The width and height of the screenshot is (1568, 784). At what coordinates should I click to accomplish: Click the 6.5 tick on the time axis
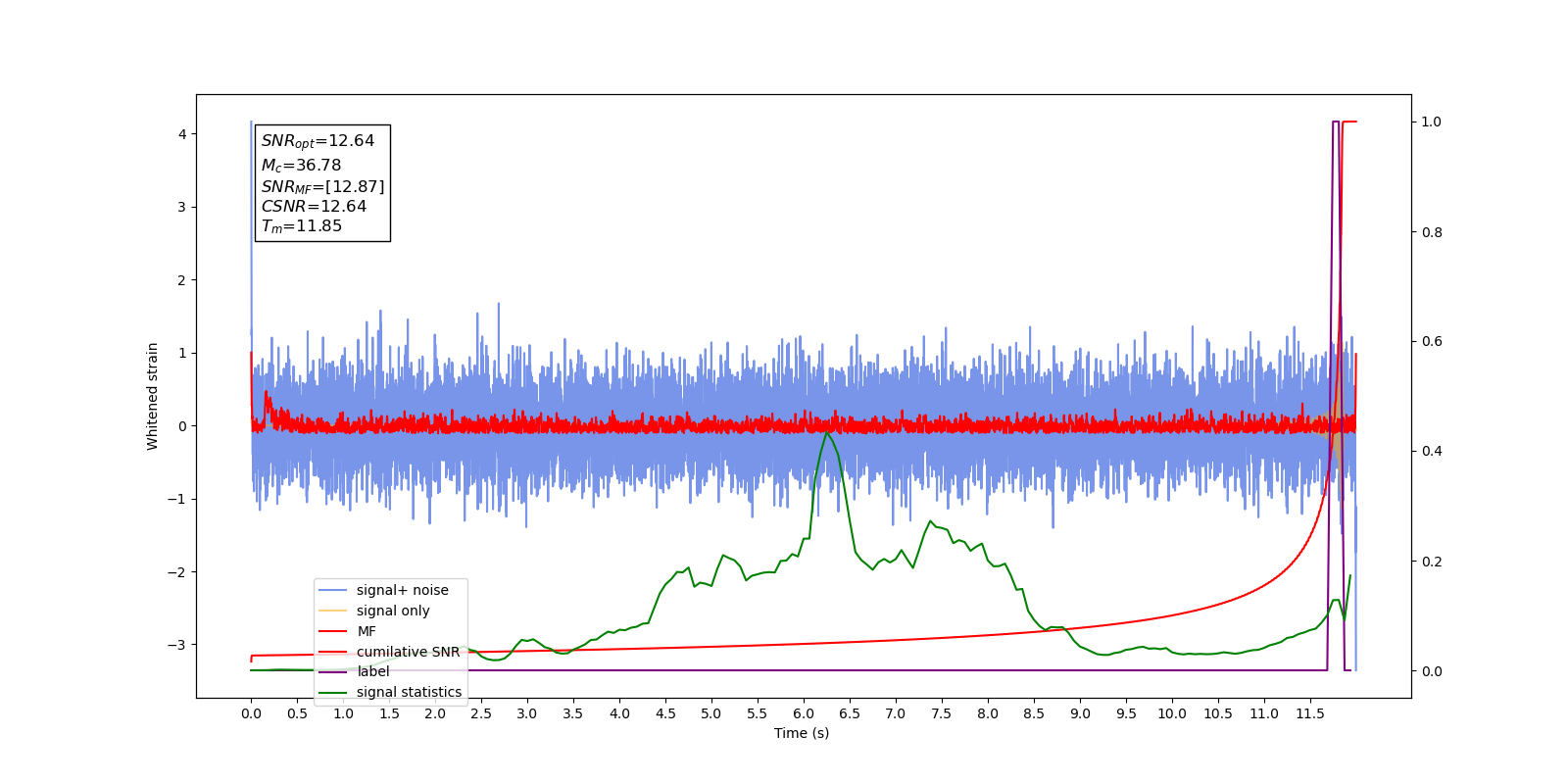pos(850,713)
